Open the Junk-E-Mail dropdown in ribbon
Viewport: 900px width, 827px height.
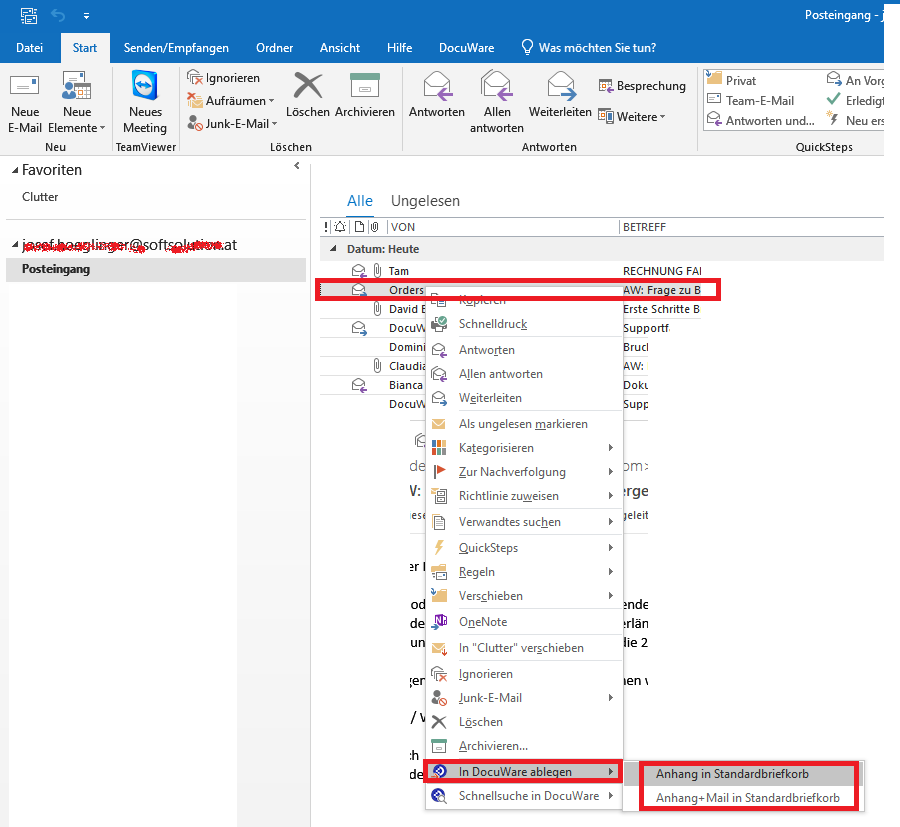pos(232,123)
